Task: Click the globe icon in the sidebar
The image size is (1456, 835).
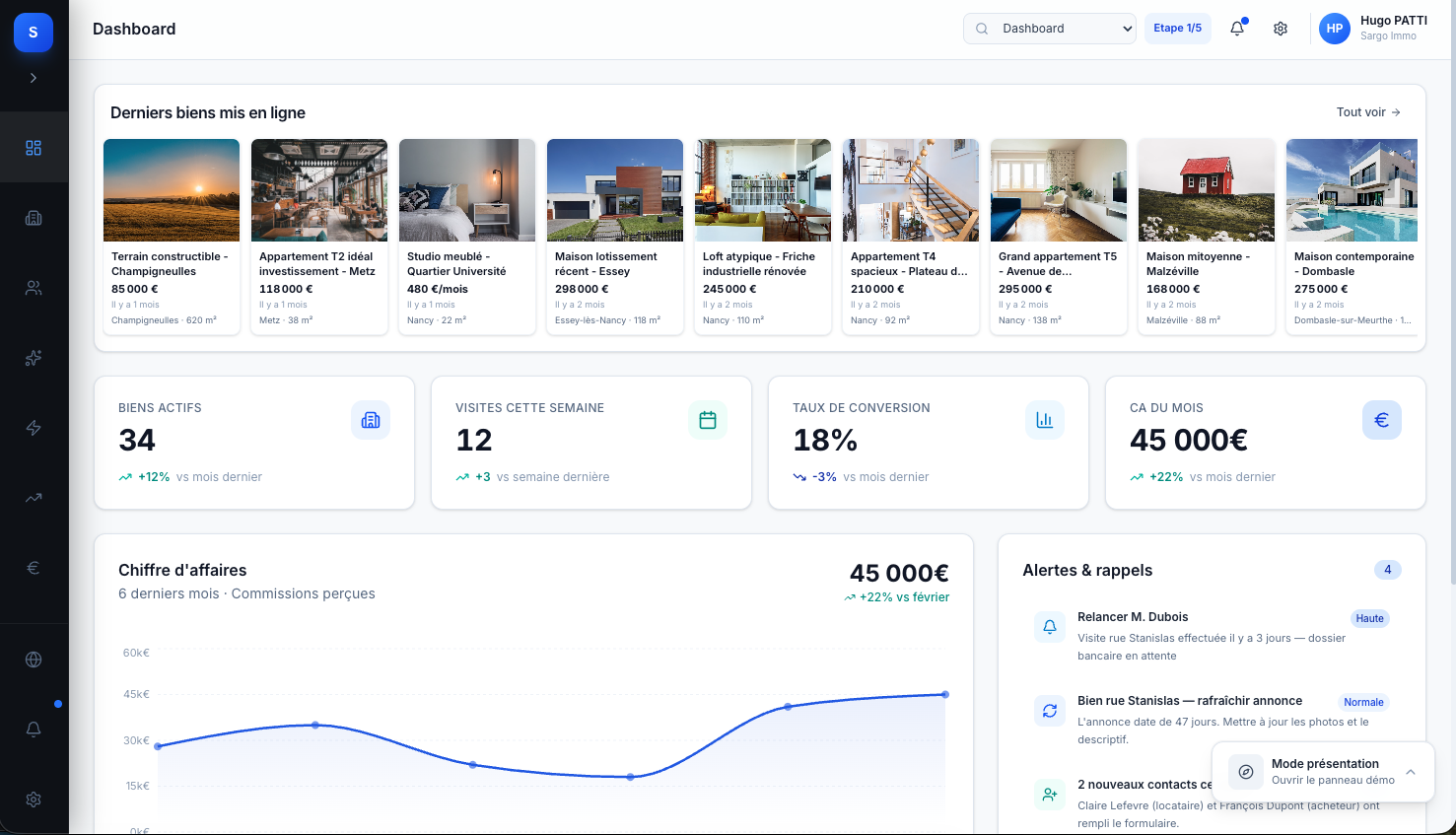Action: tap(34, 659)
